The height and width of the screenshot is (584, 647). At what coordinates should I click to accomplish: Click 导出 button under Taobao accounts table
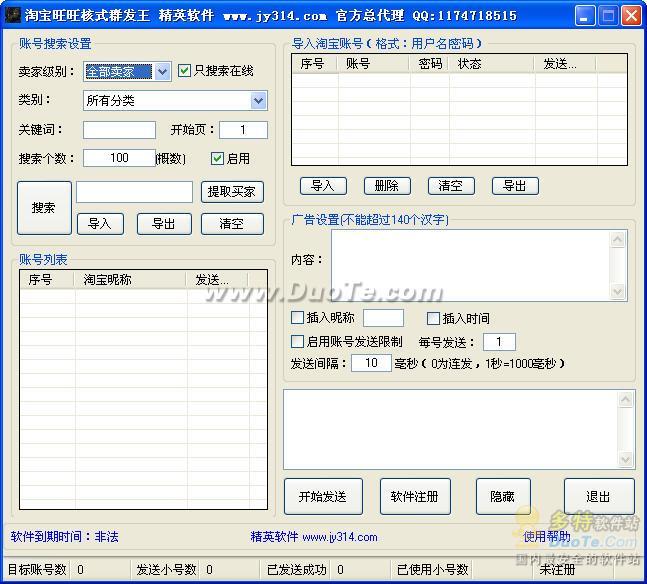click(515, 186)
